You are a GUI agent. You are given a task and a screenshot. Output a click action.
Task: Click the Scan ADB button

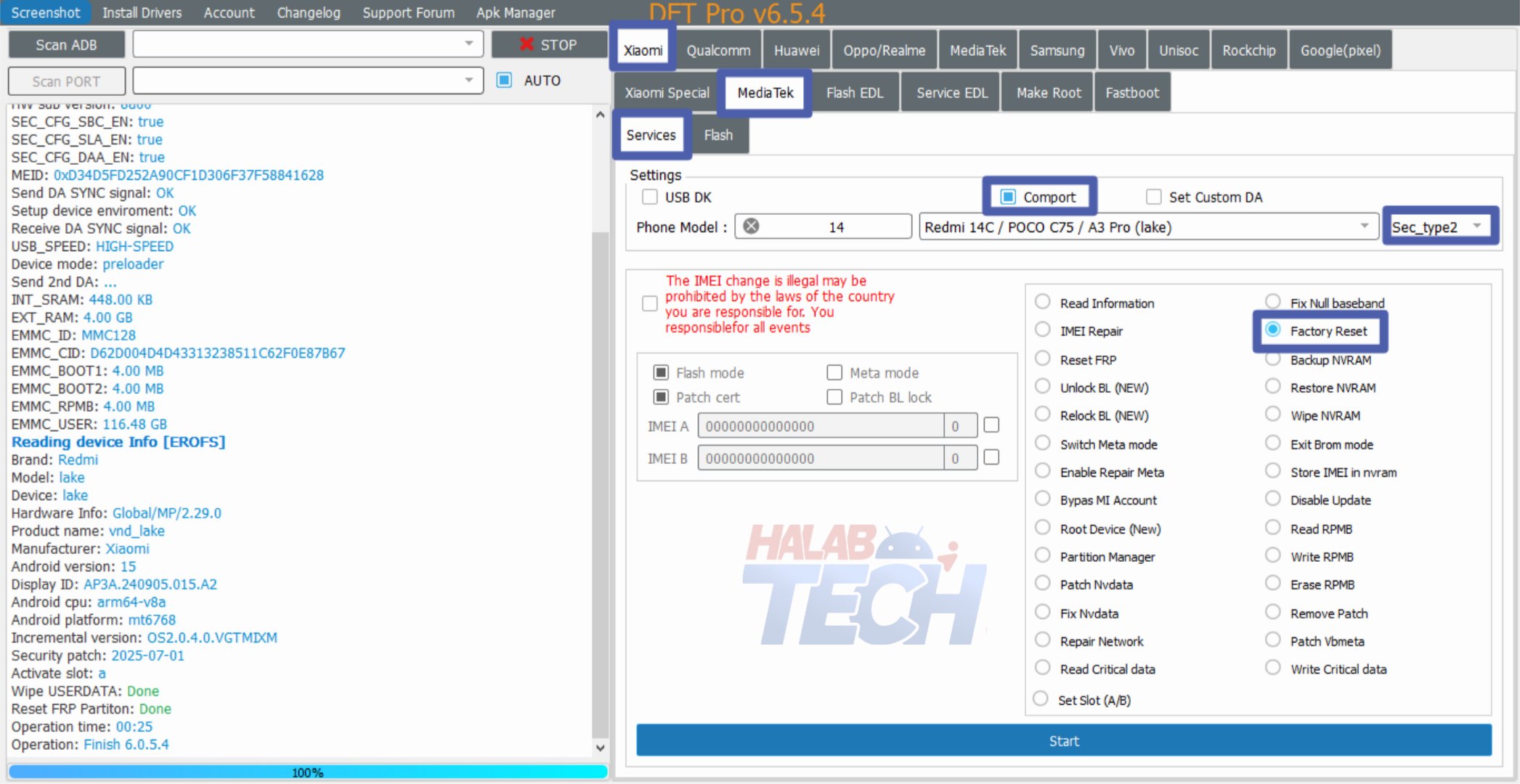pos(66,44)
